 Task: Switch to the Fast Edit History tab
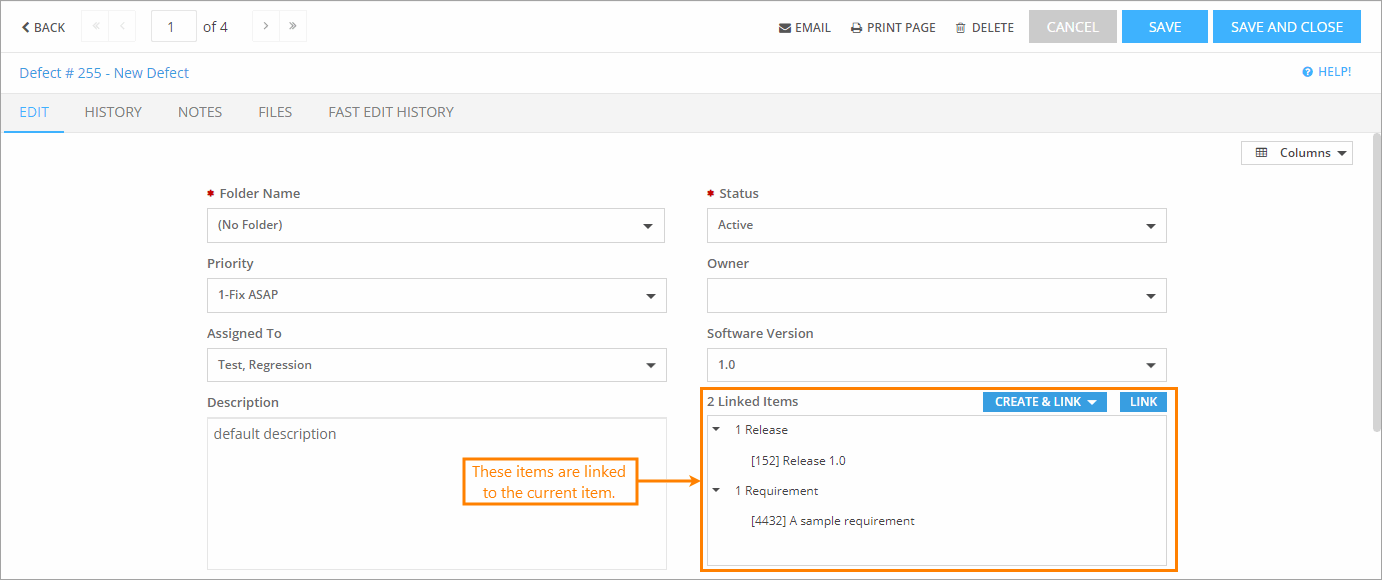[x=390, y=112]
